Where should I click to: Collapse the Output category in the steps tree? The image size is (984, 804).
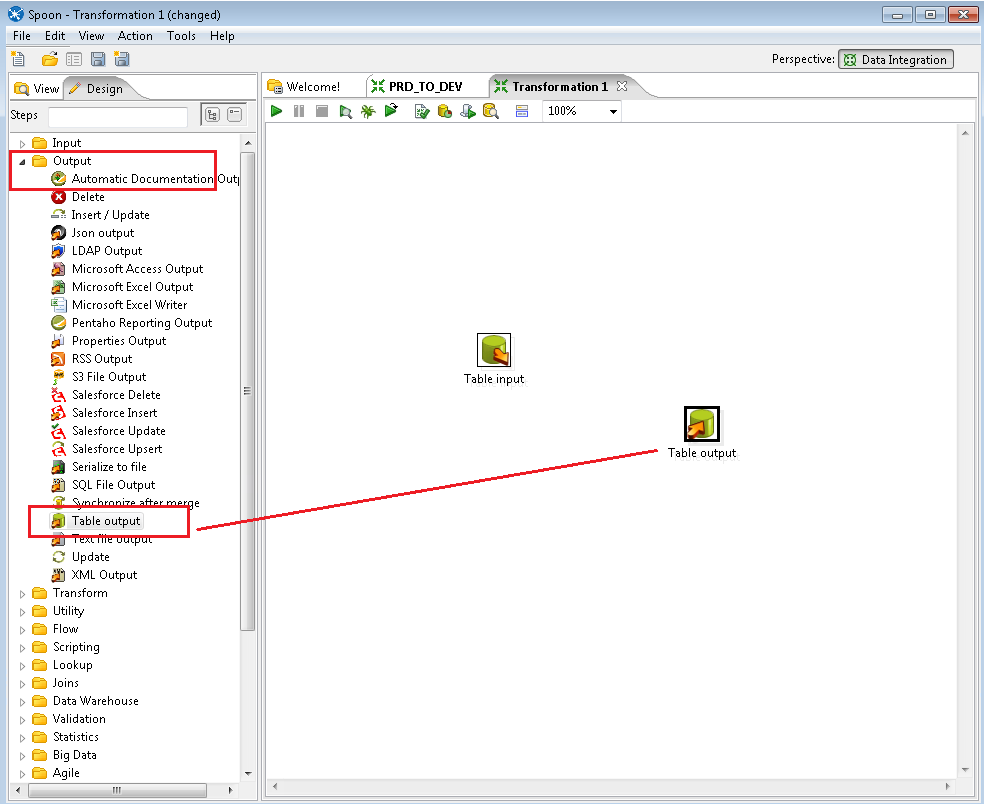pyautogui.click(x=23, y=160)
